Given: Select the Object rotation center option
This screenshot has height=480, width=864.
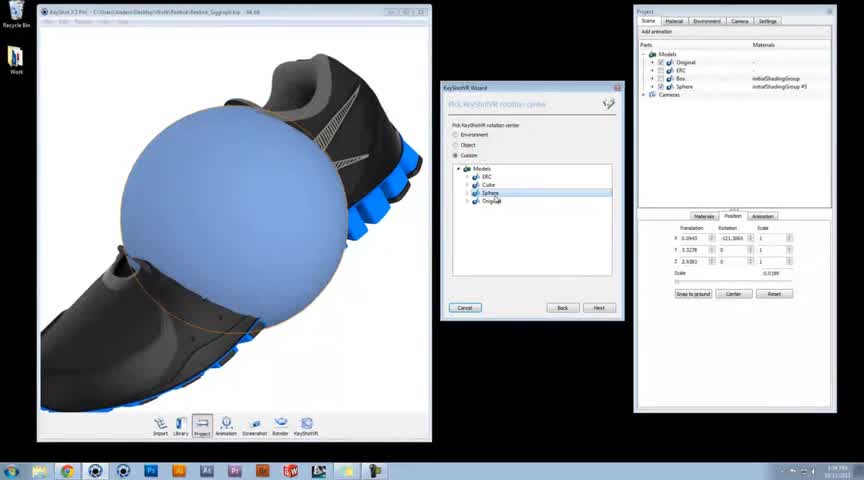Looking at the screenshot, I should coord(455,145).
